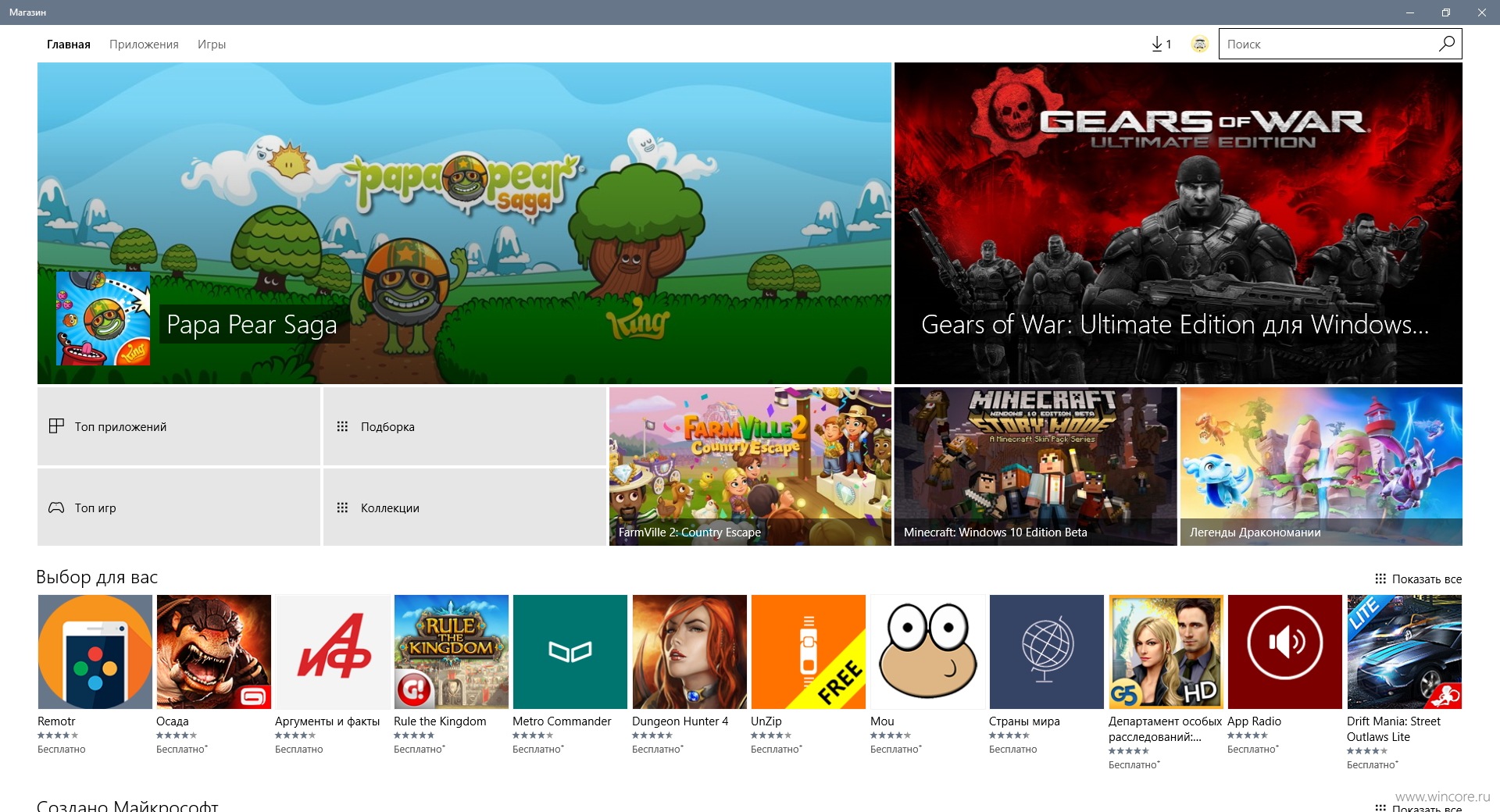Click the Minecraft: Windows 10 Edition Beta caption
Viewport: 1500px width, 812px height.
click(x=995, y=532)
